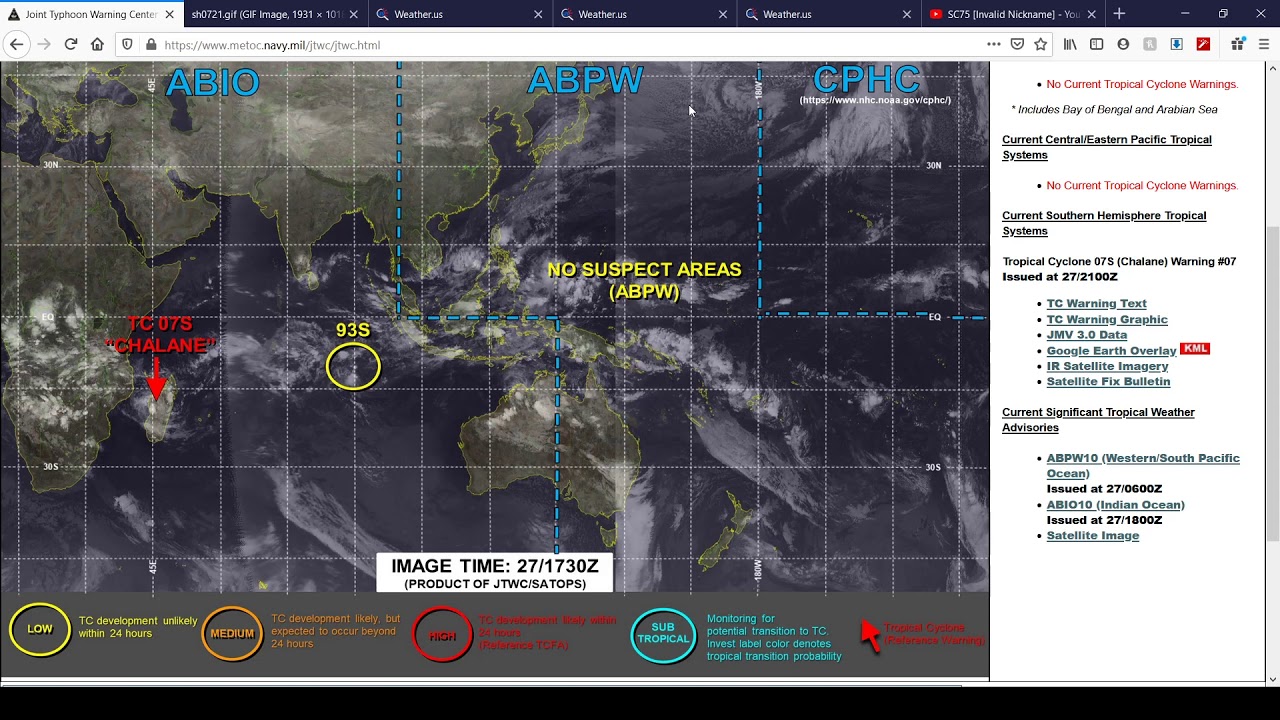Click the 93S yellow circle on map
Viewport: 1280px width, 720px height.
[353, 366]
